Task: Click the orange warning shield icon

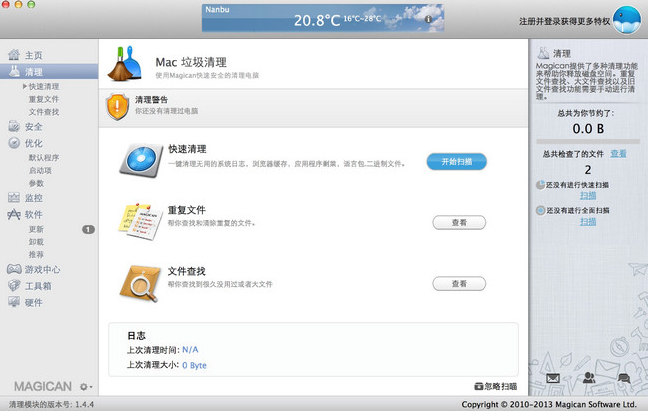Action: pos(117,107)
